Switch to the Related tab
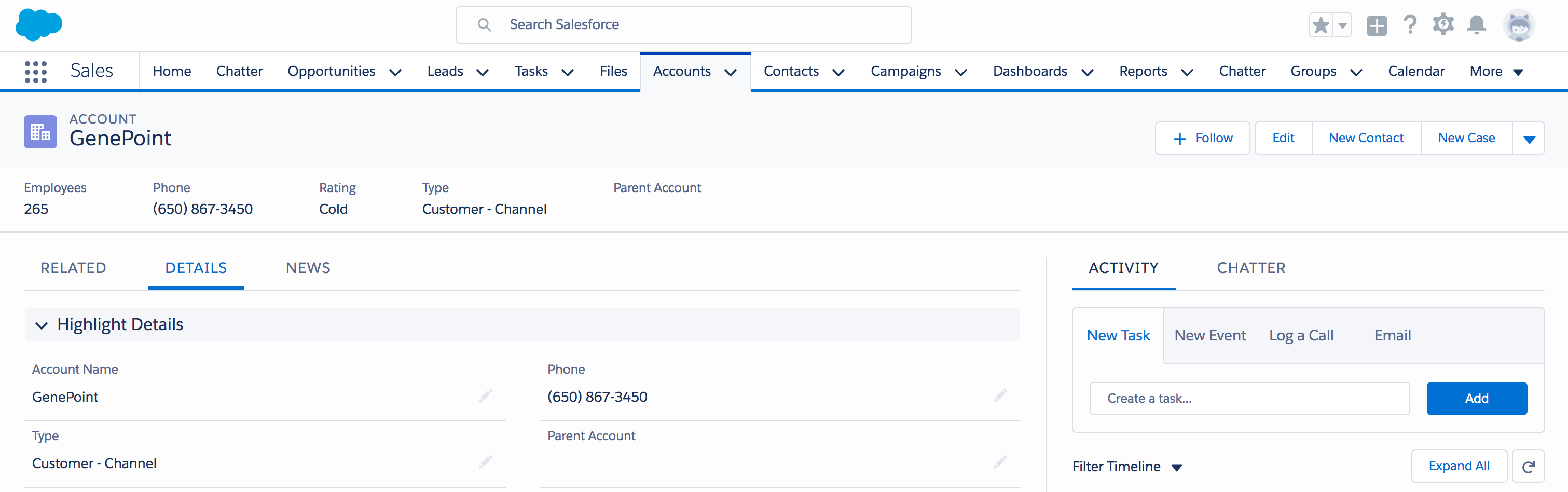The width and height of the screenshot is (1568, 492). pos(73,268)
